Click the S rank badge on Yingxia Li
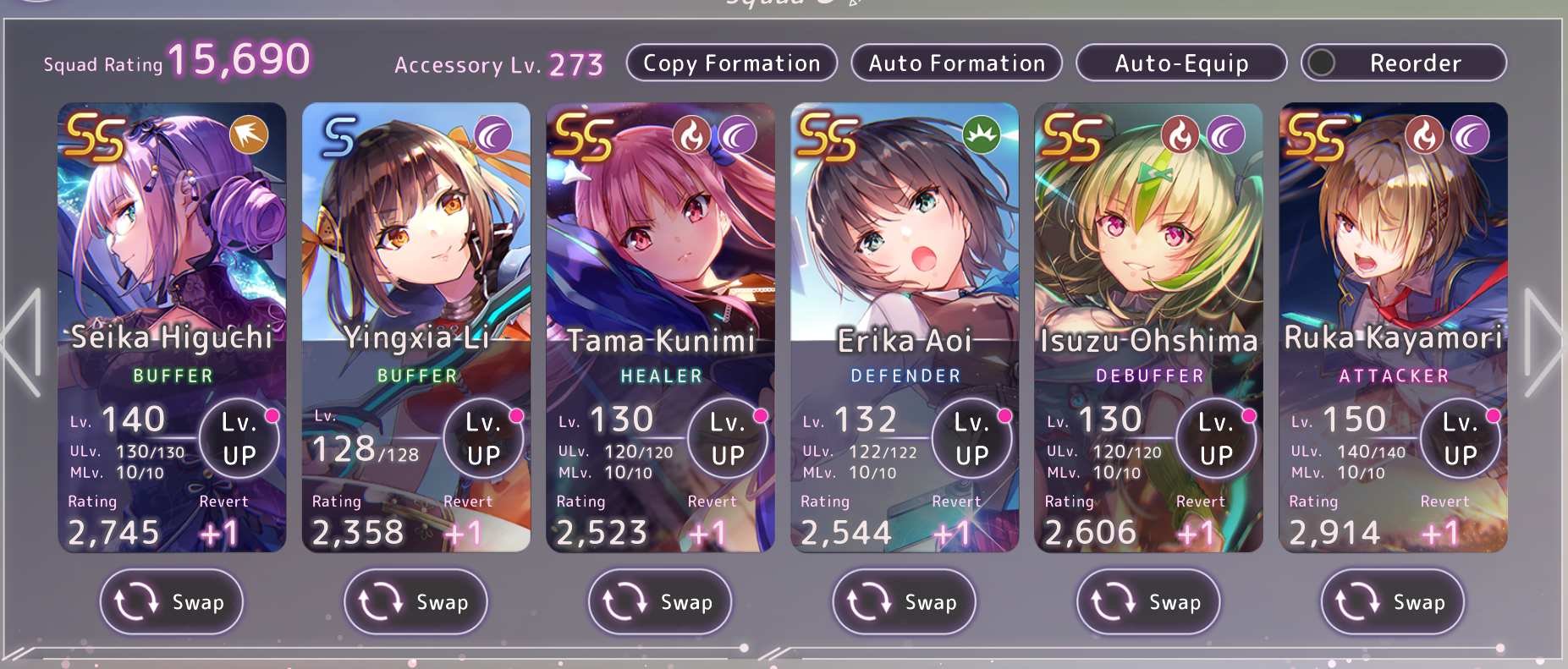Image resolution: width=1568 pixels, height=669 pixels. point(339,137)
